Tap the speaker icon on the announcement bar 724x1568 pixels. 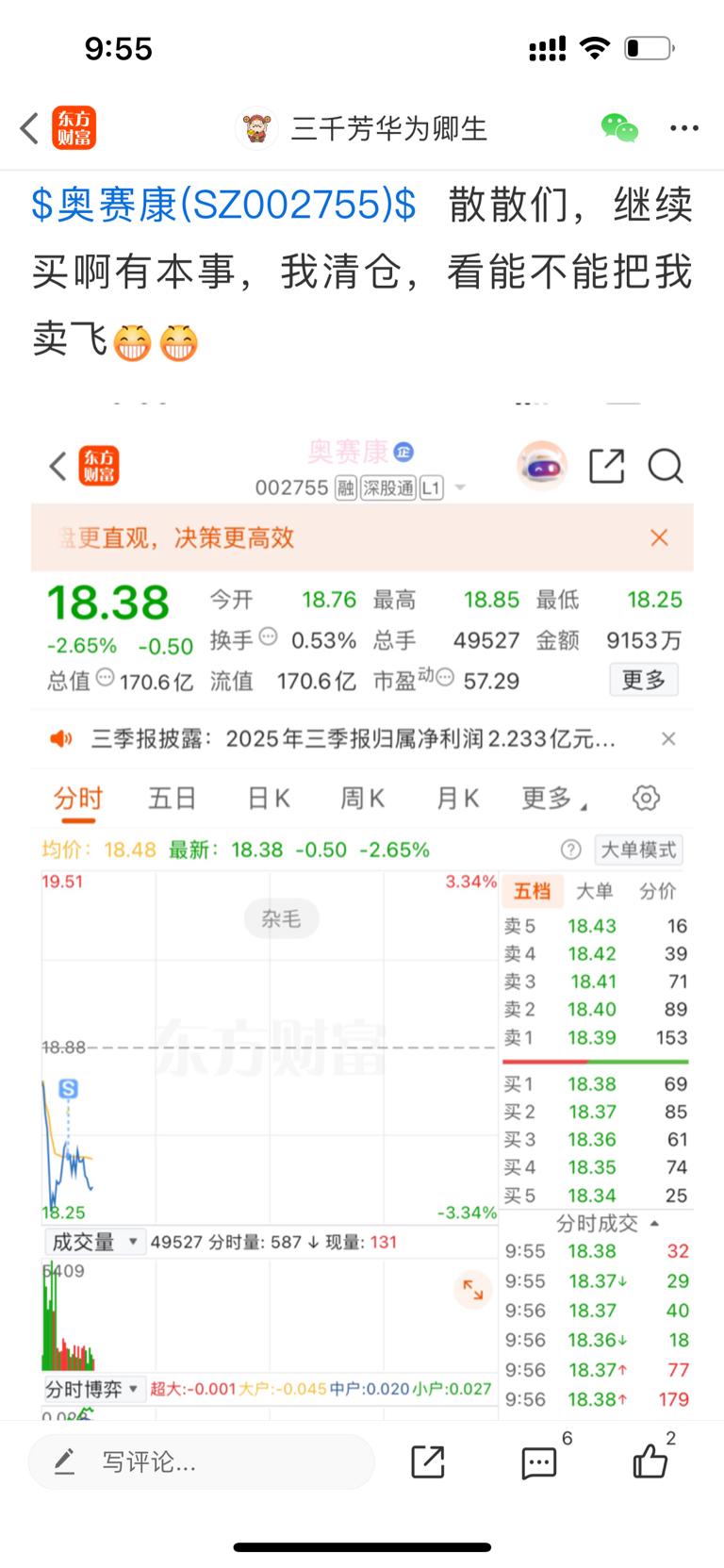coord(61,739)
